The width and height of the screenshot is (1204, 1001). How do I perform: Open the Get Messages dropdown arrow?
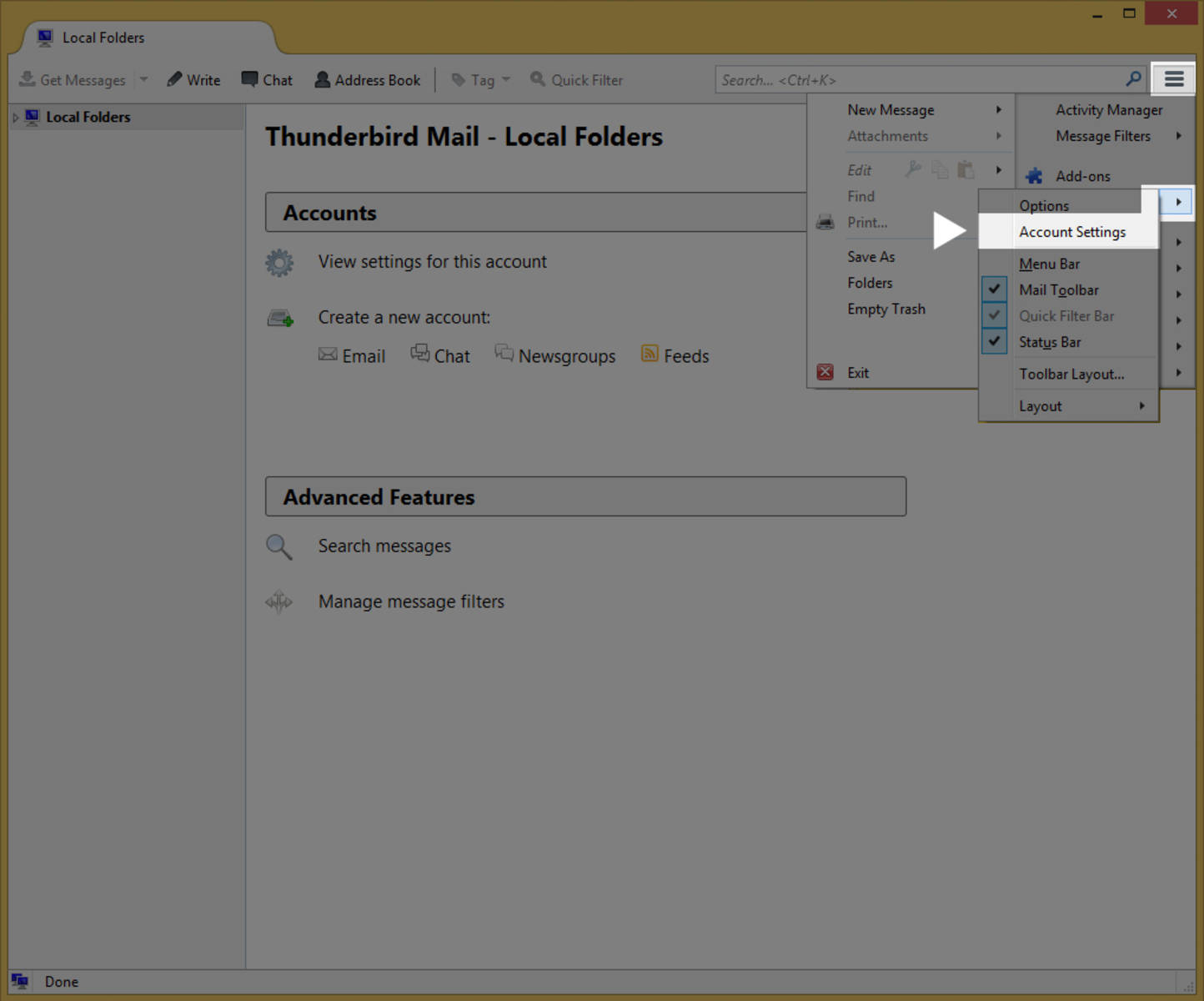click(x=143, y=80)
